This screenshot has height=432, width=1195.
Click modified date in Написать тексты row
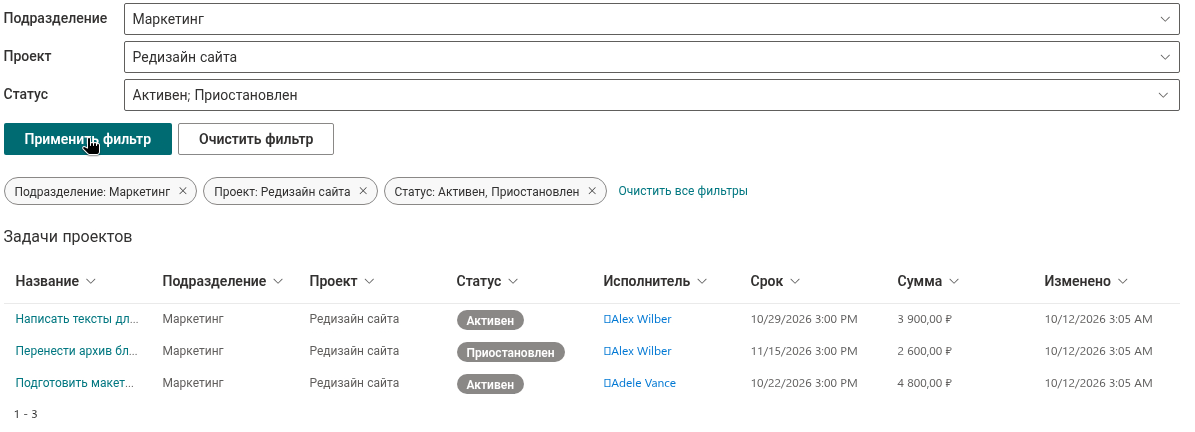(x=1098, y=319)
